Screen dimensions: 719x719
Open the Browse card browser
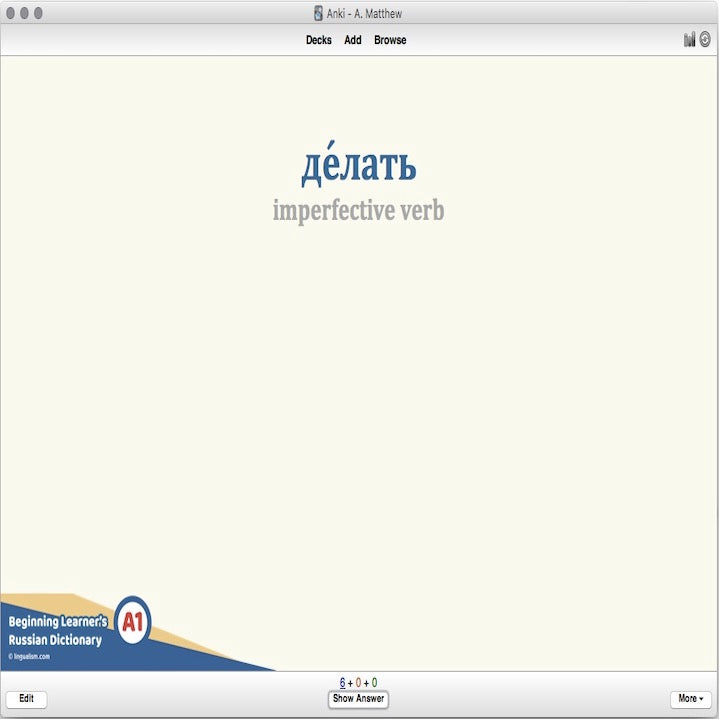[x=390, y=40]
